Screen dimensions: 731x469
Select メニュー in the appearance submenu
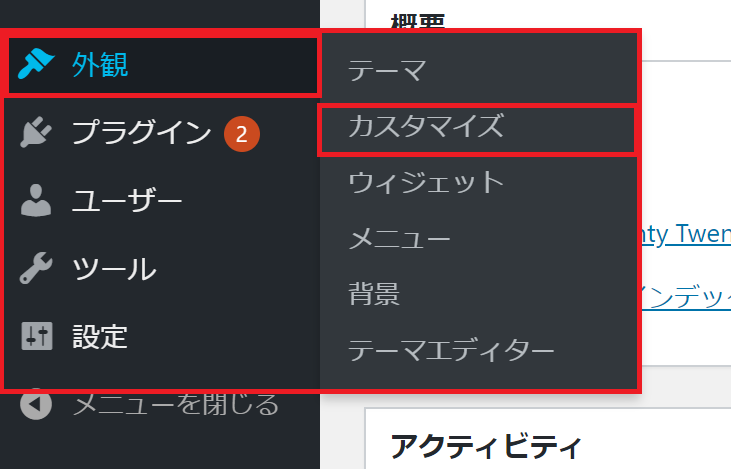478,238
